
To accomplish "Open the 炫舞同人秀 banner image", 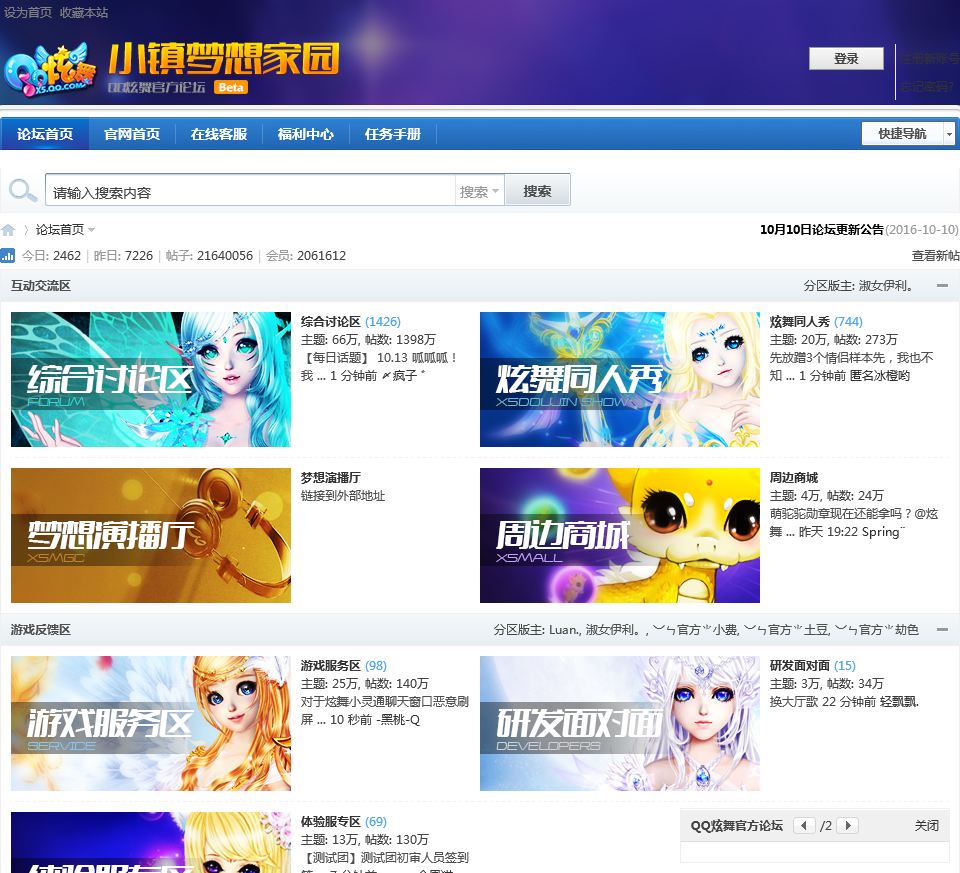I will (620, 380).
